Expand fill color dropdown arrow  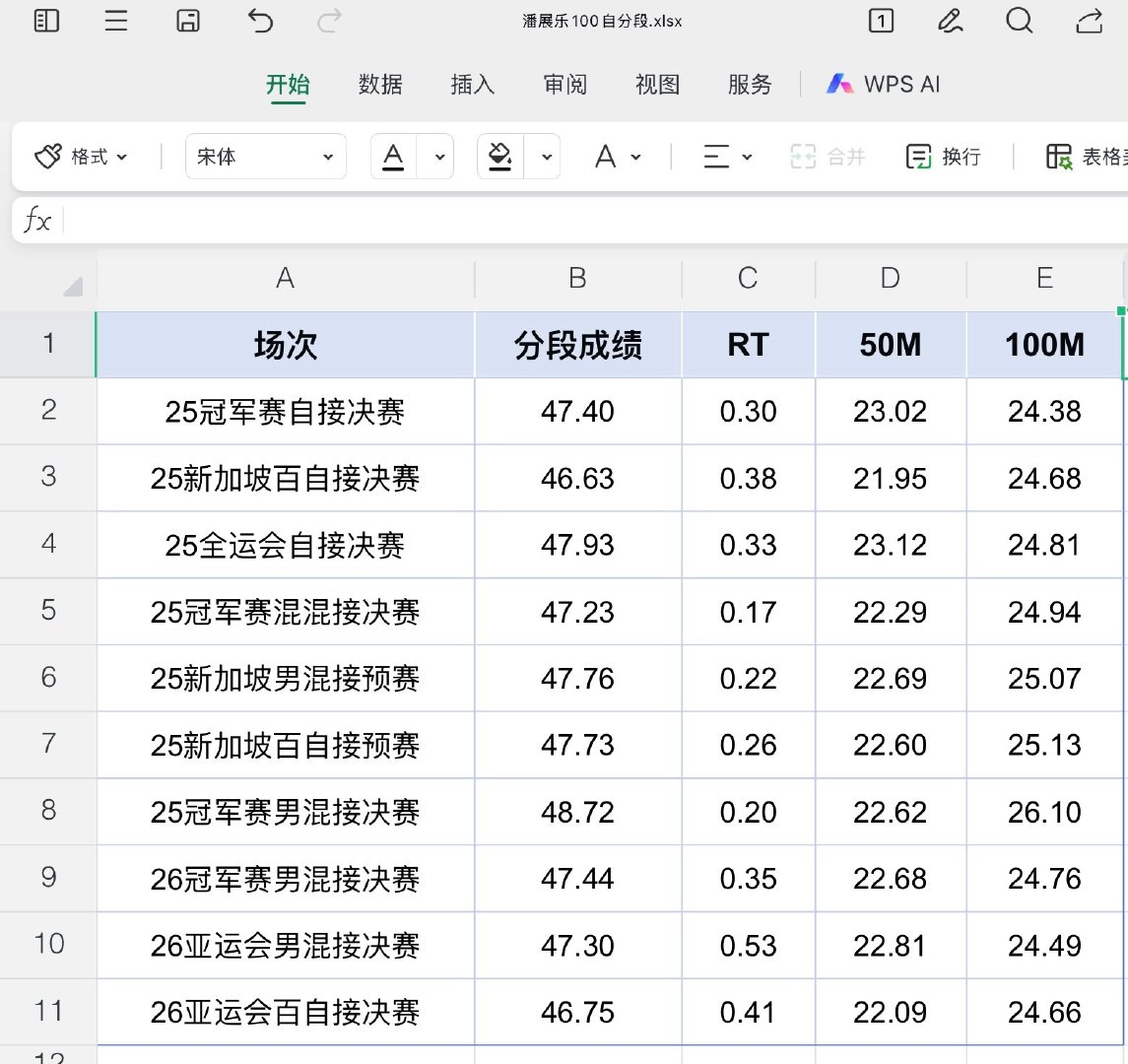[x=547, y=157]
